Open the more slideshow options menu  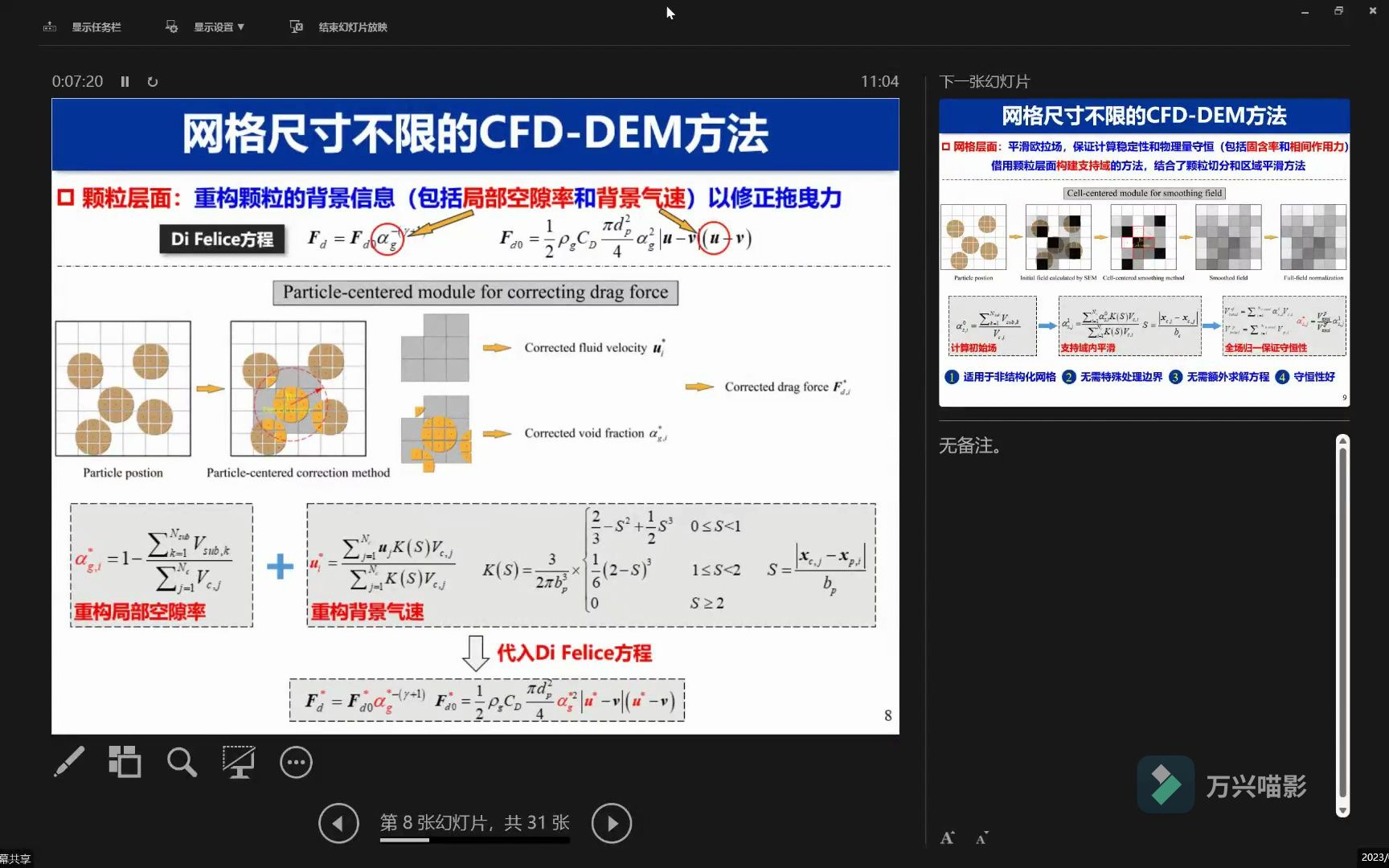click(x=295, y=762)
